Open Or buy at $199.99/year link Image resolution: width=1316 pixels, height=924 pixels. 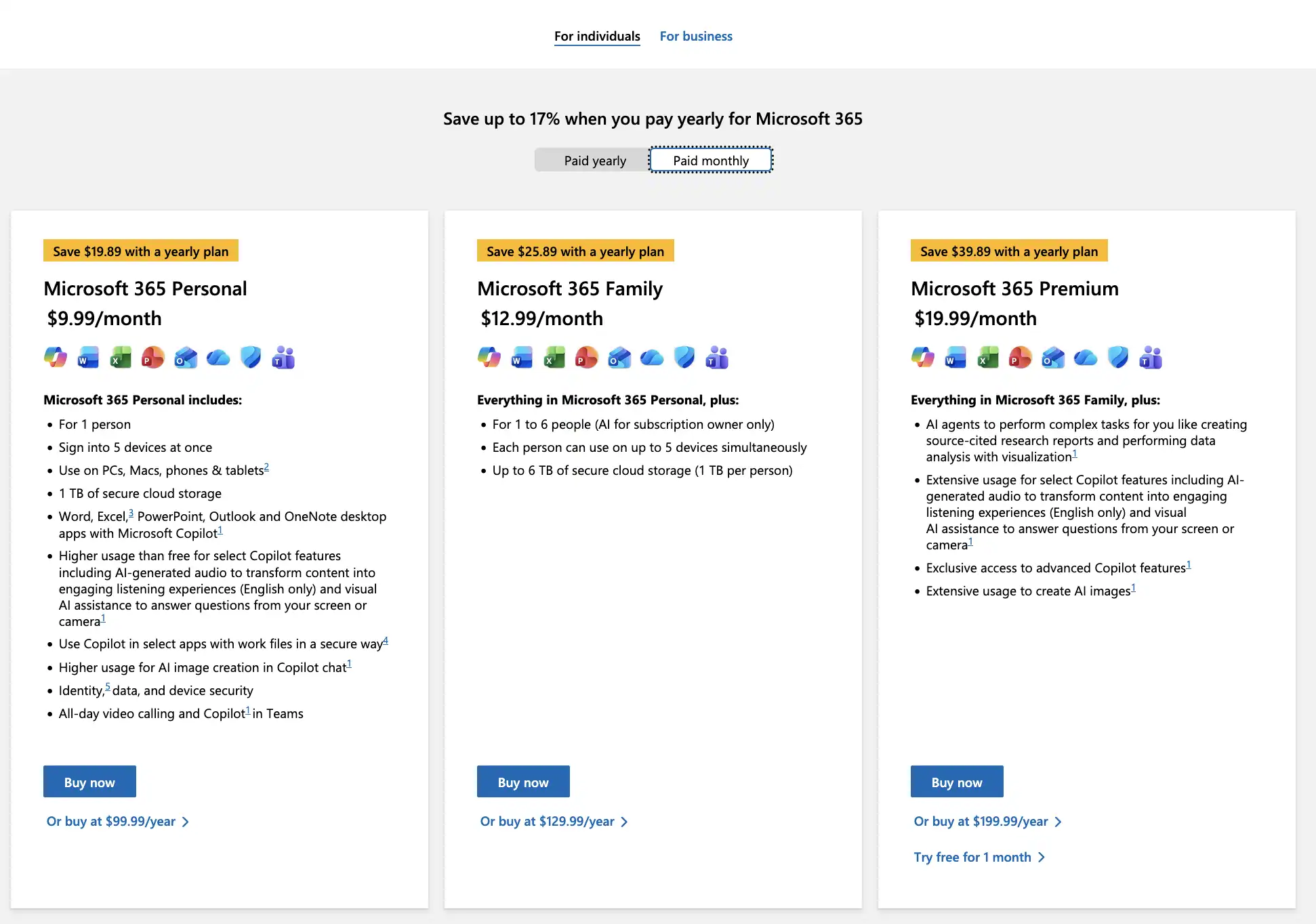988,822
